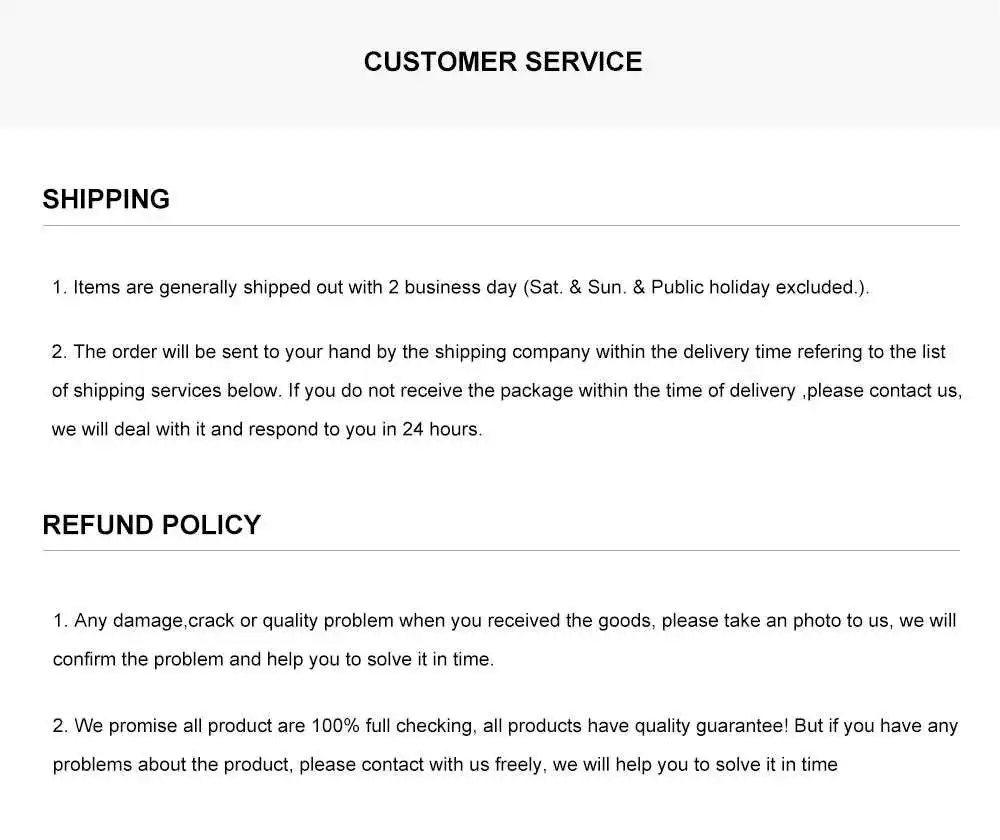The width and height of the screenshot is (1000, 840).
Task: Select the SHIPPING section heading
Action: [106, 199]
